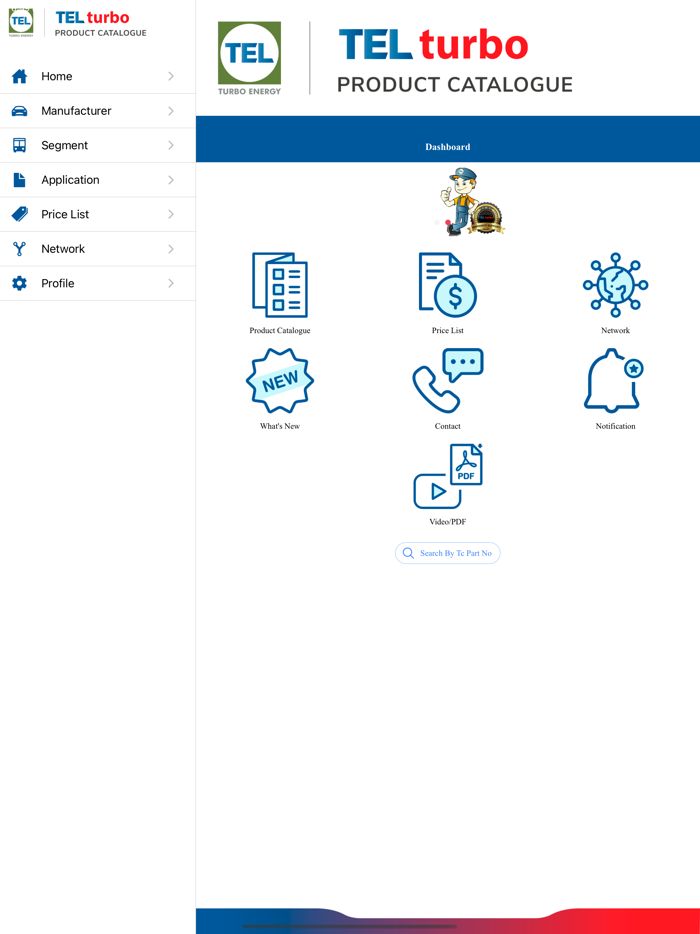The image size is (700, 934).
Task: Select Profile in the sidebar menu
Action: (98, 284)
